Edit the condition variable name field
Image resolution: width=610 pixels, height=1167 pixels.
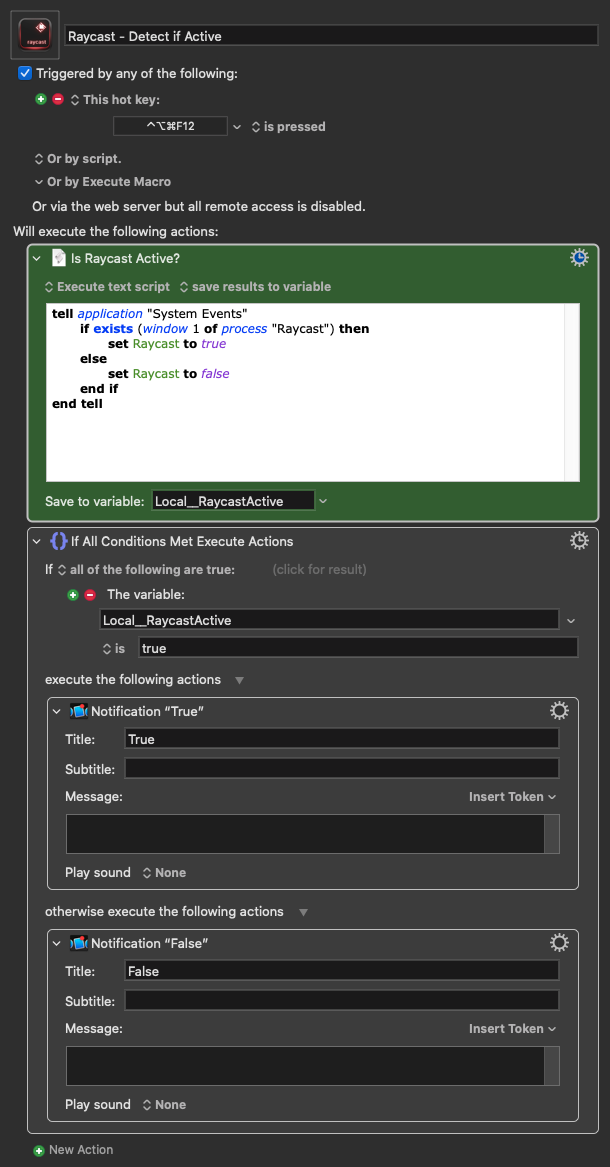(x=330, y=619)
